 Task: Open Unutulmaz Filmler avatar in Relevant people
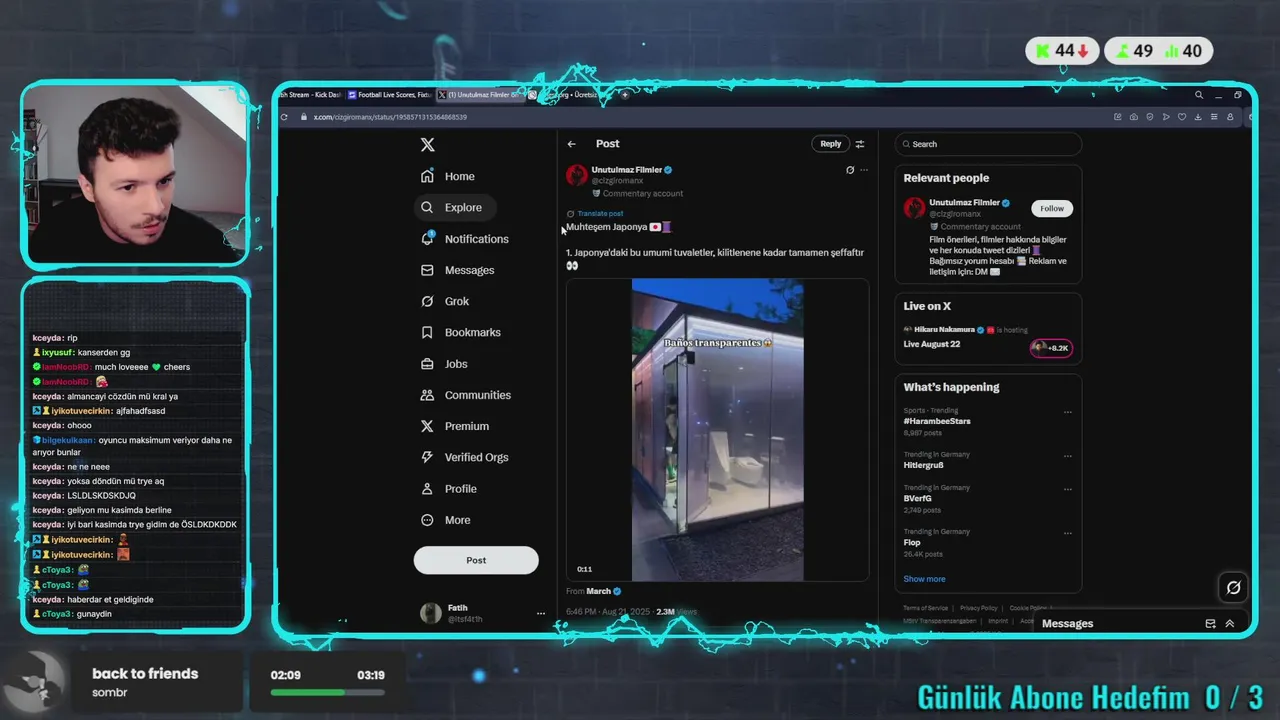click(x=914, y=208)
